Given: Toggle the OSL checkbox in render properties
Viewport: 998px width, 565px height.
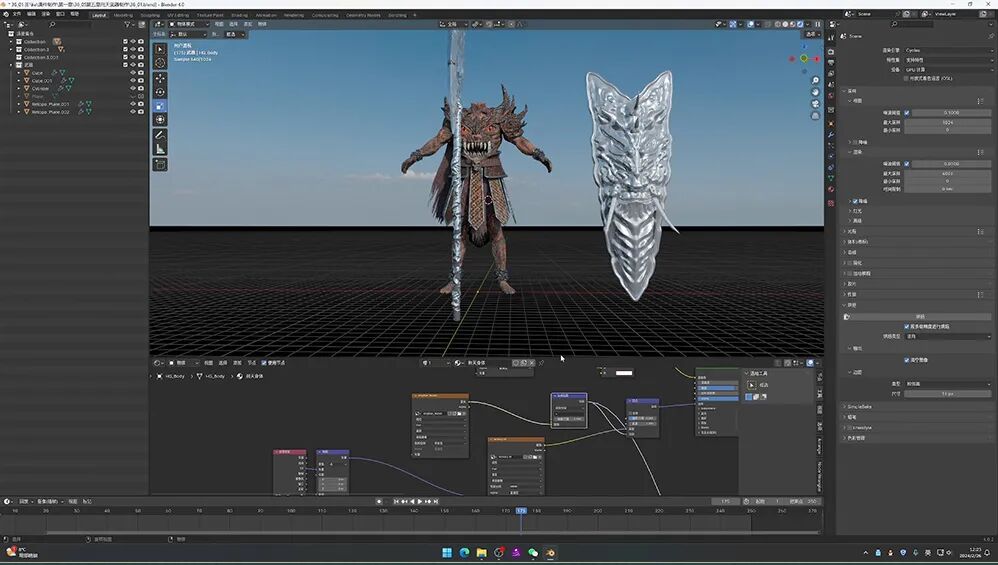Looking at the screenshot, I should 907,77.
